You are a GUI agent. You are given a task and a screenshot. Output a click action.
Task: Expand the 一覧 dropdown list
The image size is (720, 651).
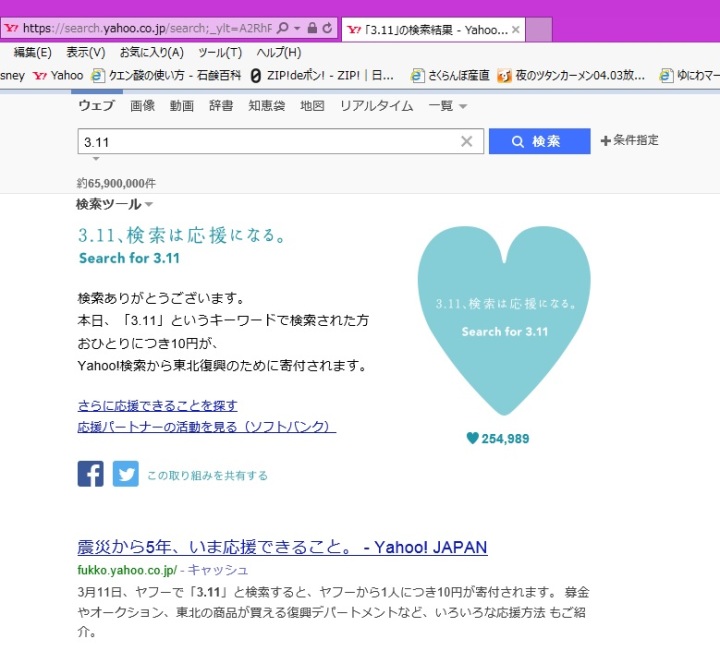click(x=448, y=106)
